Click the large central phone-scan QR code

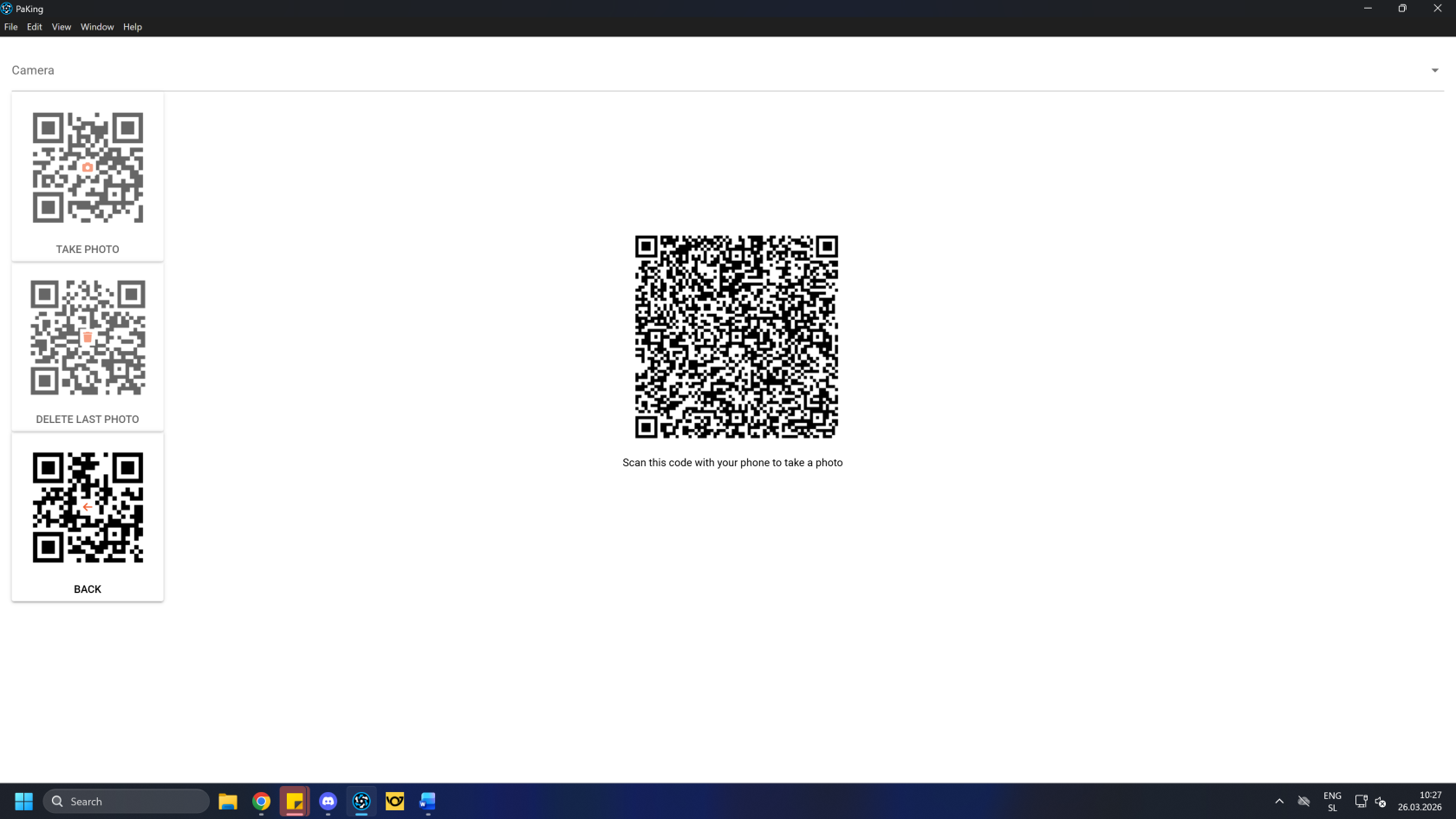[737, 336]
